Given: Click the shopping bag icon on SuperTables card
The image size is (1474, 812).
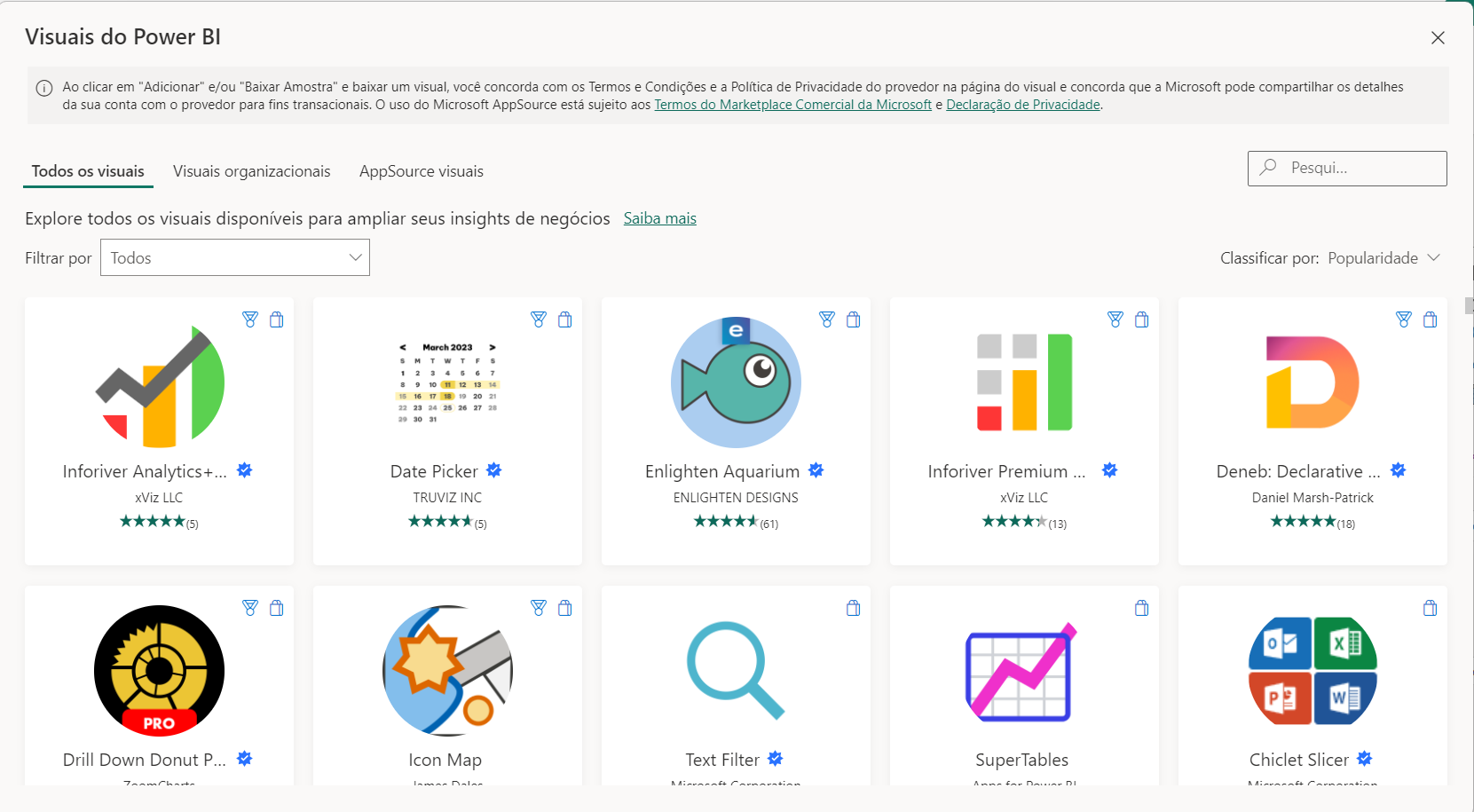Looking at the screenshot, I should (x=1142, y=608).
